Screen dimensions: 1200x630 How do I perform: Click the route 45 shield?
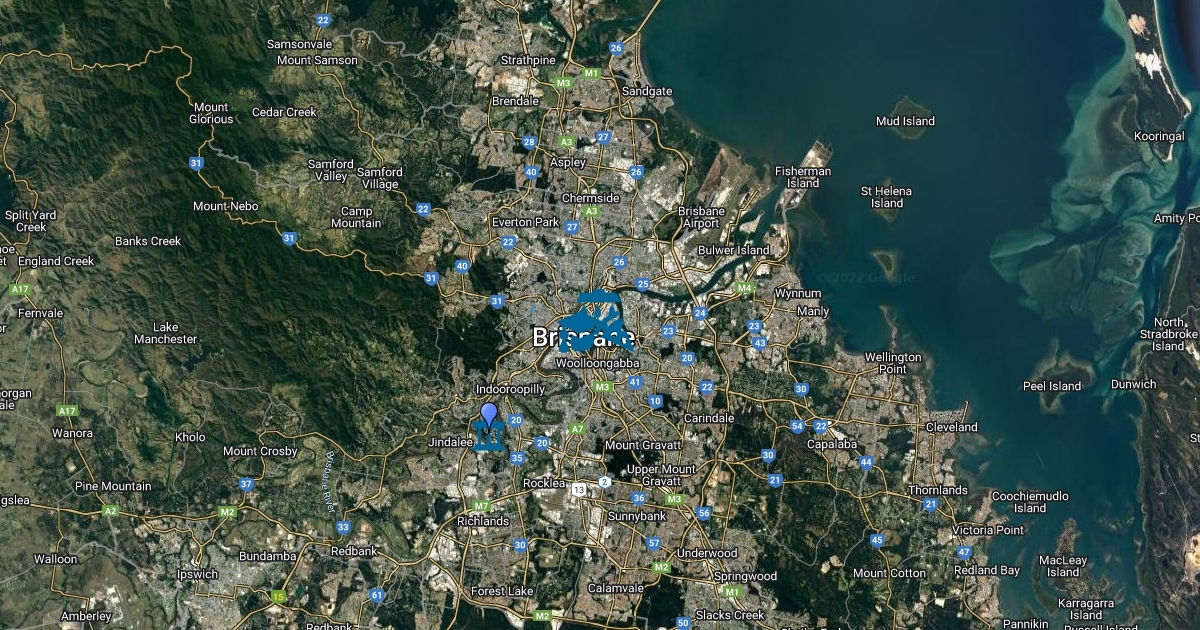[x=877, y=540]
